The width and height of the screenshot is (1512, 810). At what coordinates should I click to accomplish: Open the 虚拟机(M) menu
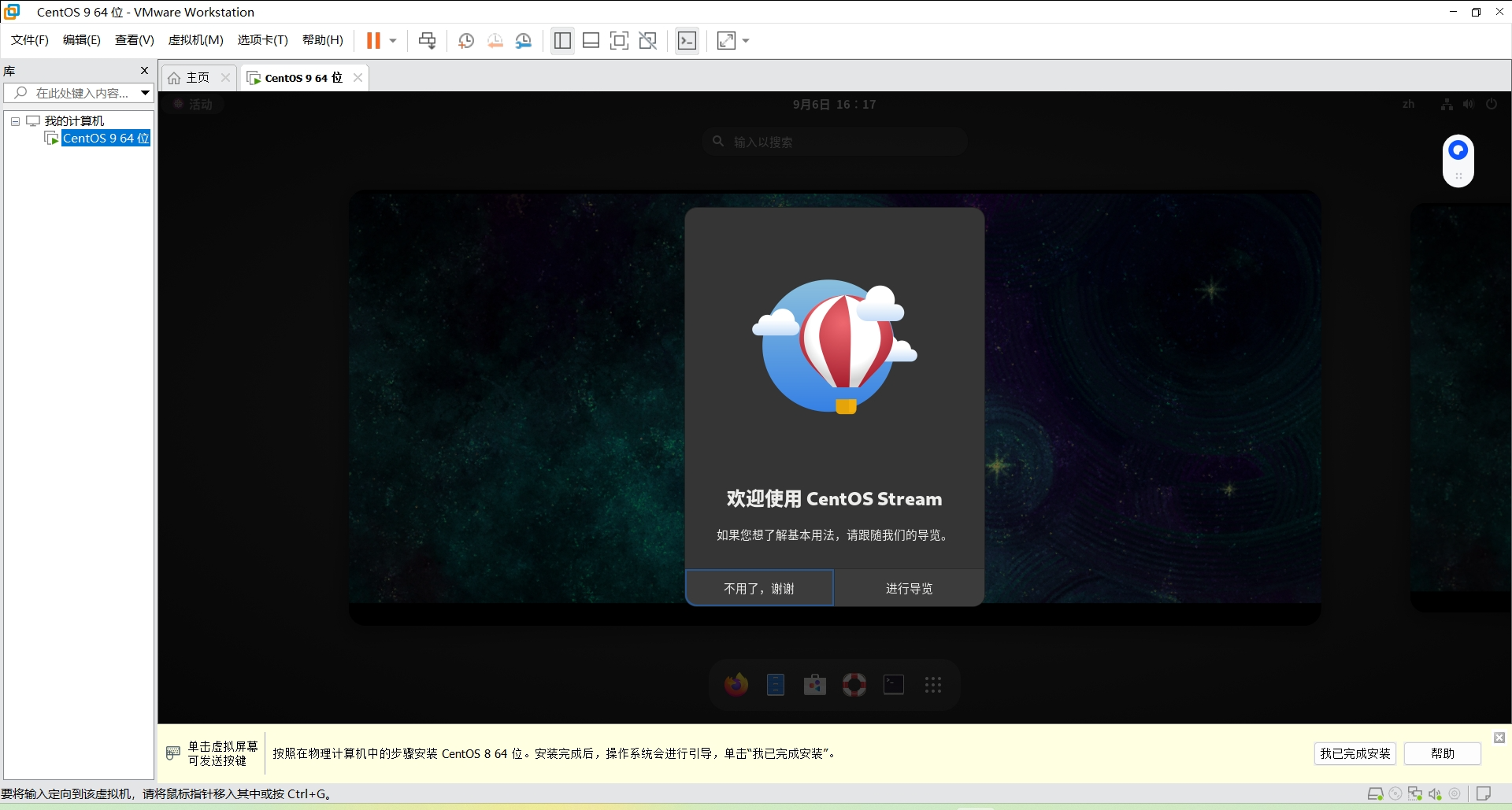pos(196,40)
